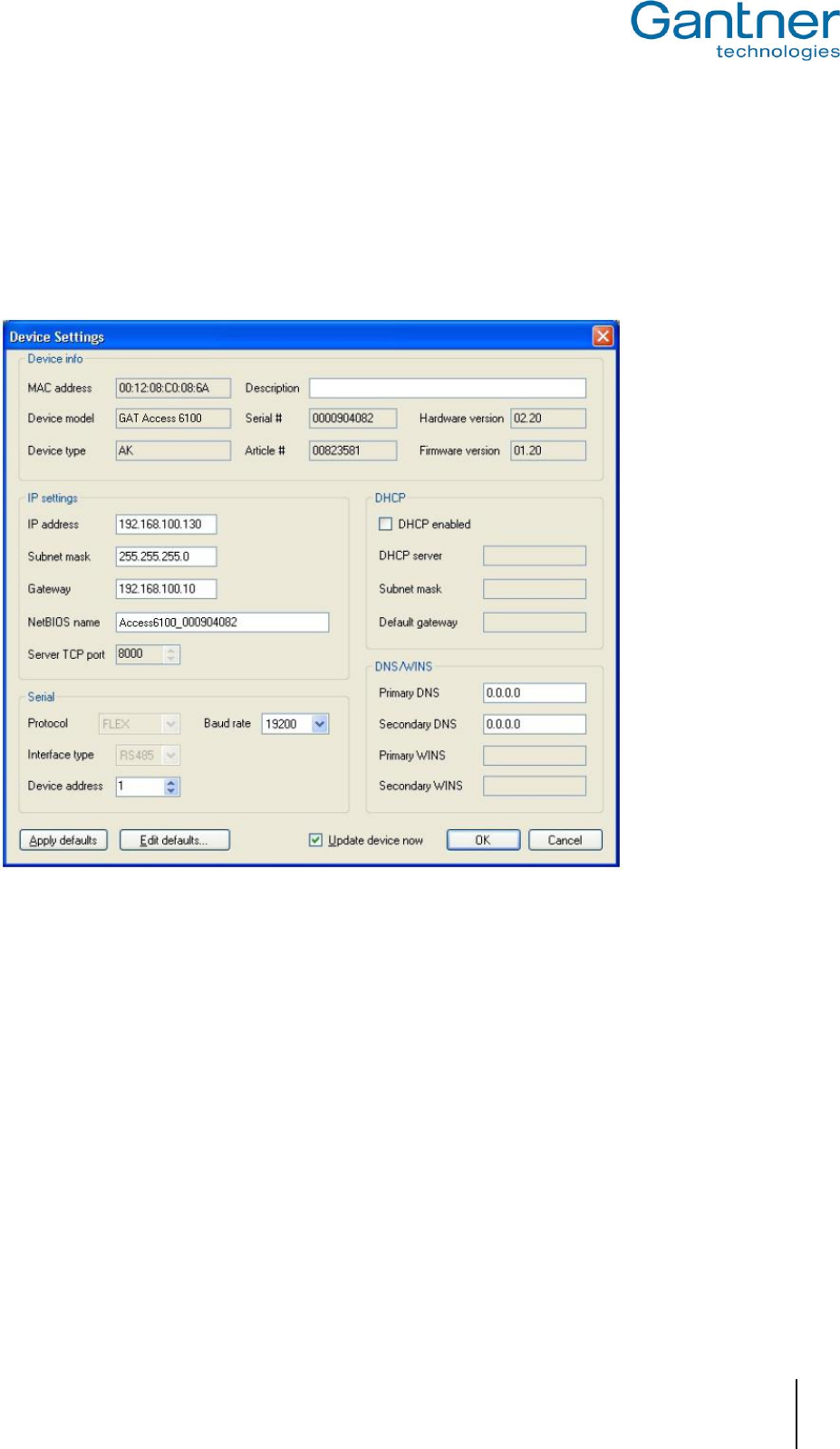Click the DHCP group label
This screenshot has width=840, height=1449.
(391, 498)
